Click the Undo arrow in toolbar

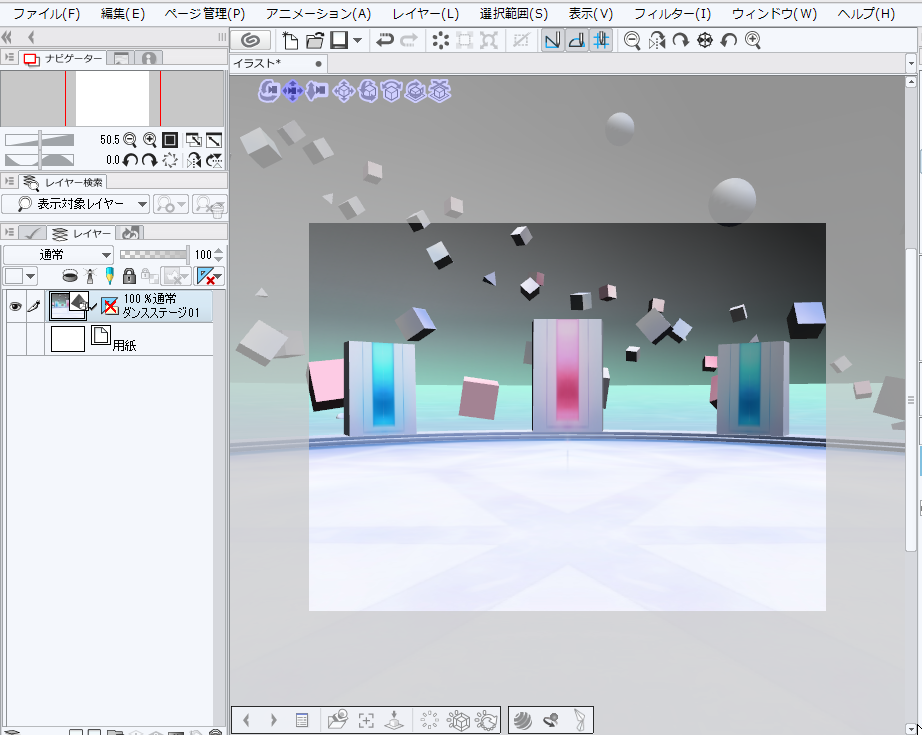384,40
